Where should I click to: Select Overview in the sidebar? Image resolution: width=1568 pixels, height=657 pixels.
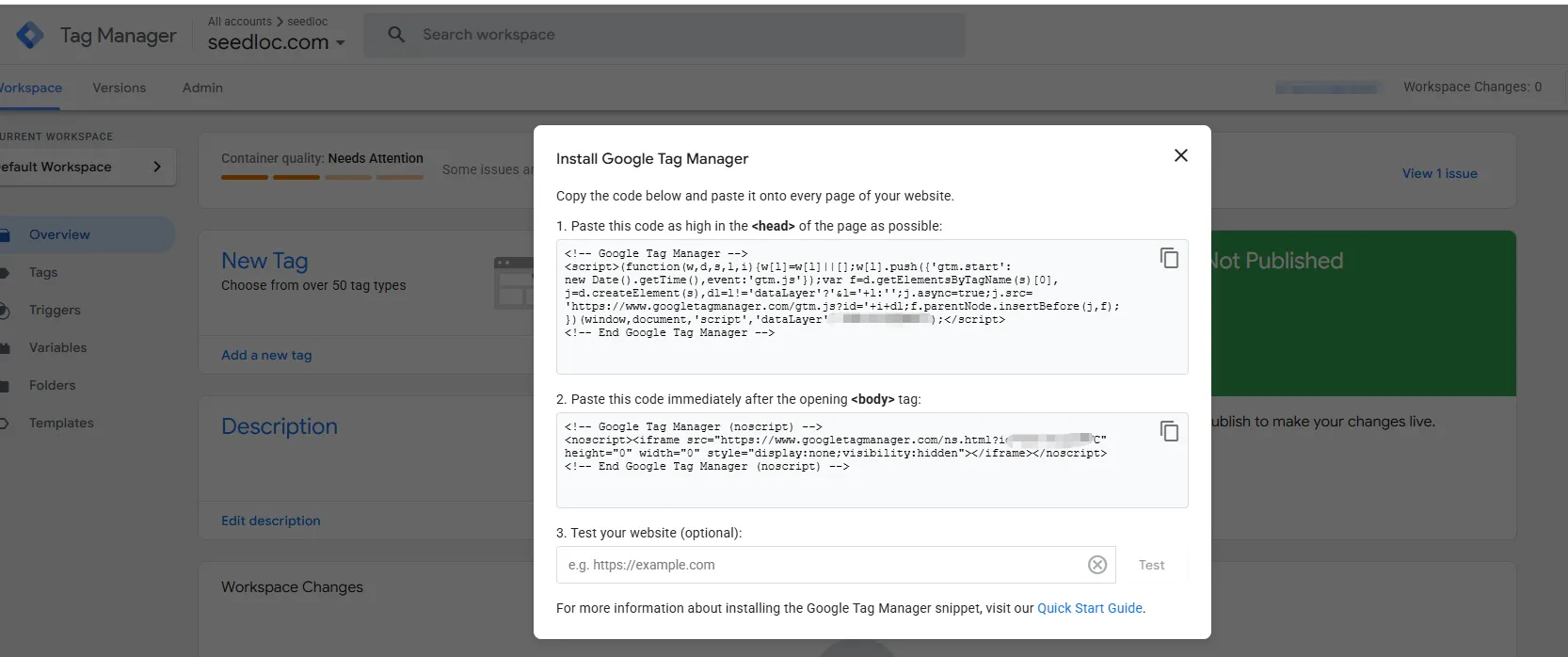[59, 234]
